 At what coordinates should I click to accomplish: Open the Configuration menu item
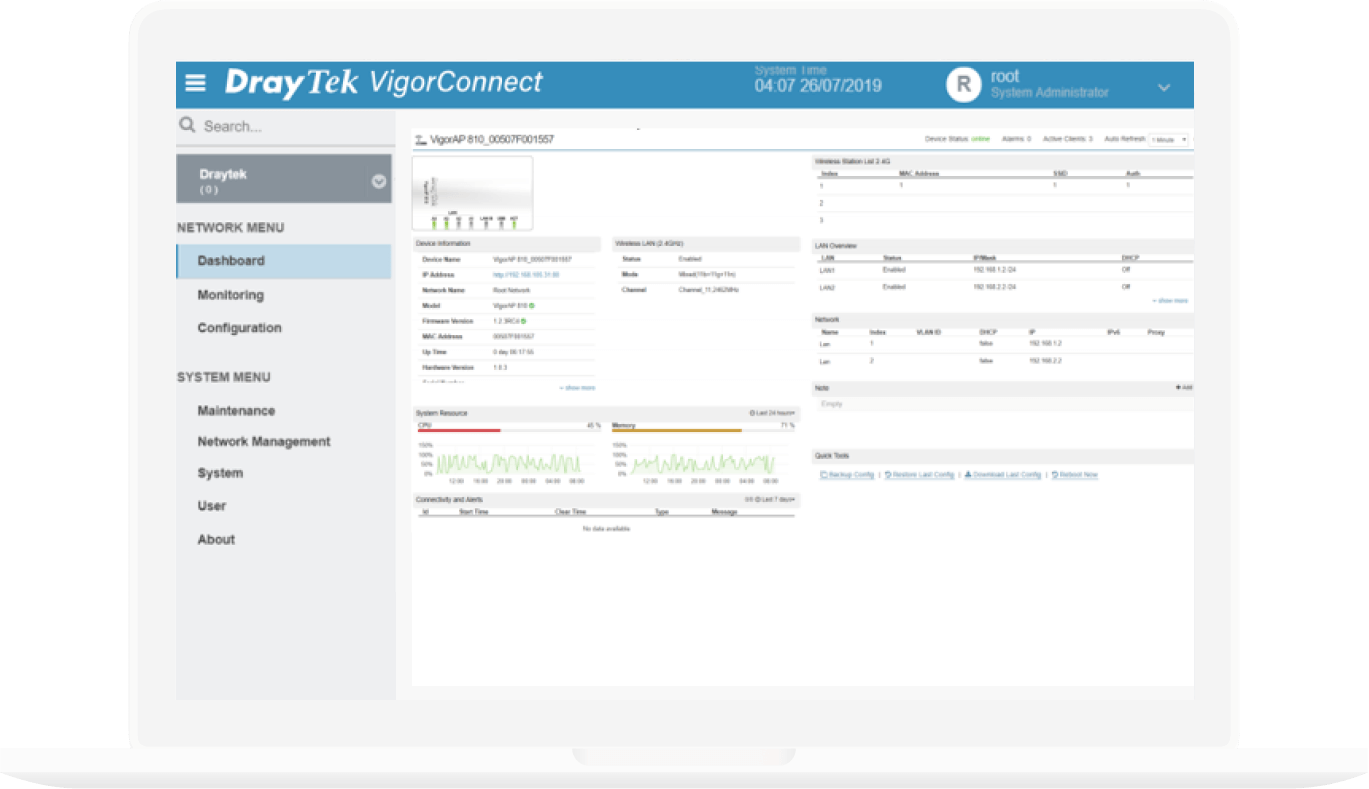point(240,328)
